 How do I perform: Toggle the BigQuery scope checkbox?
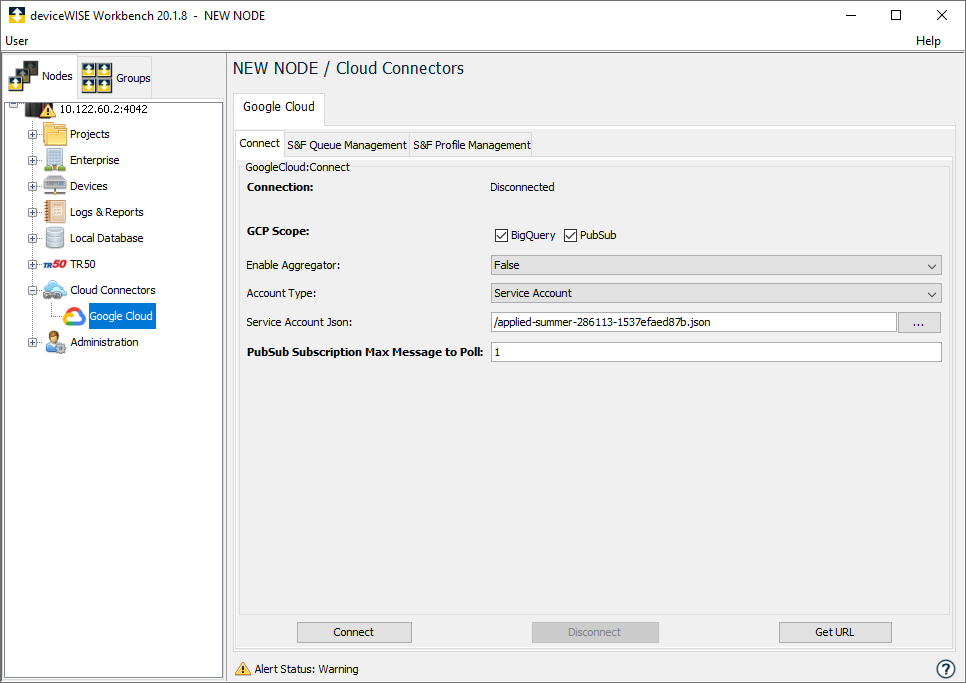point(501,235)
